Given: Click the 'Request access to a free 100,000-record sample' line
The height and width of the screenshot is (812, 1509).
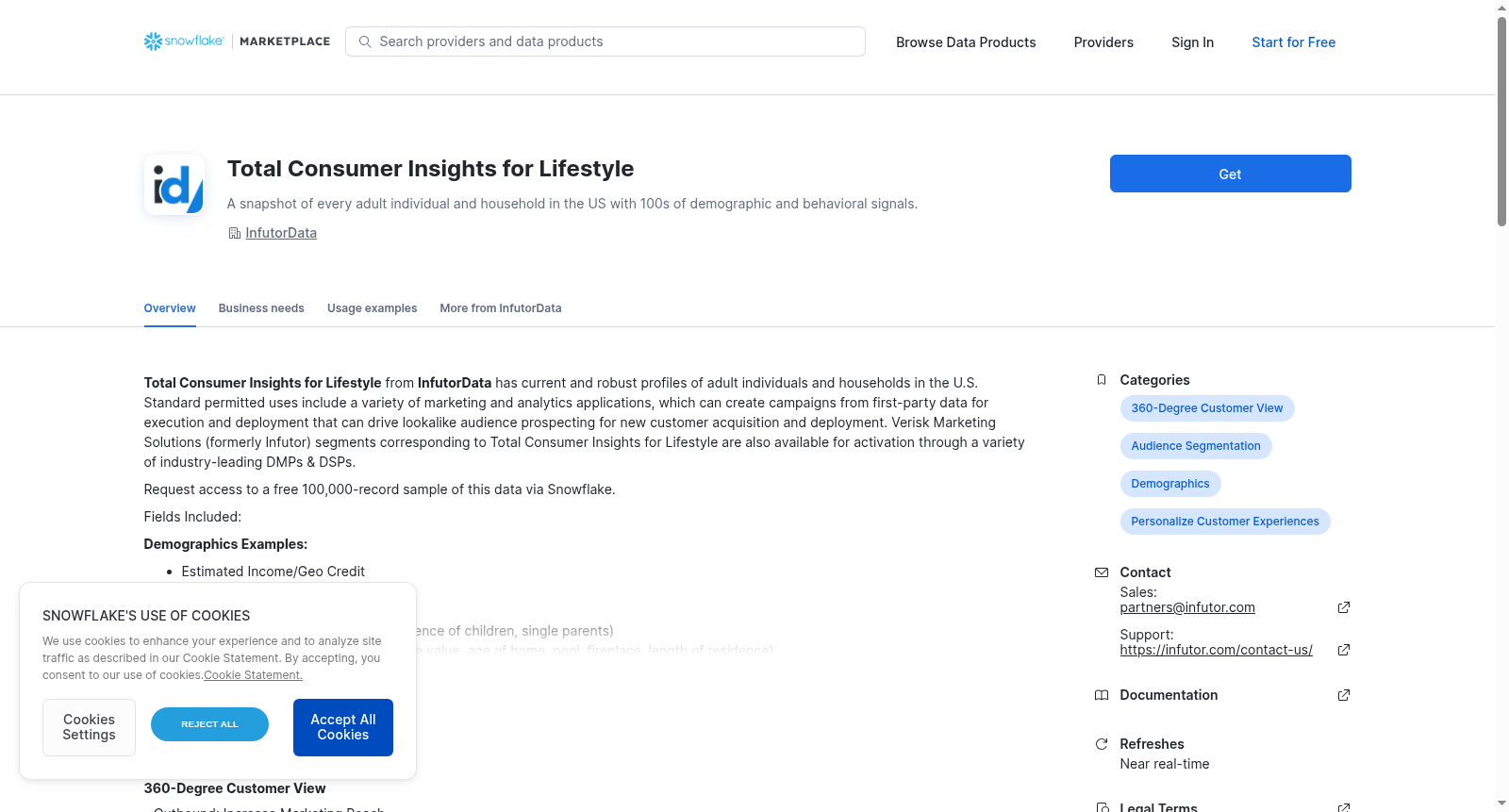Looking at the screenshot, I should point(379,489).
